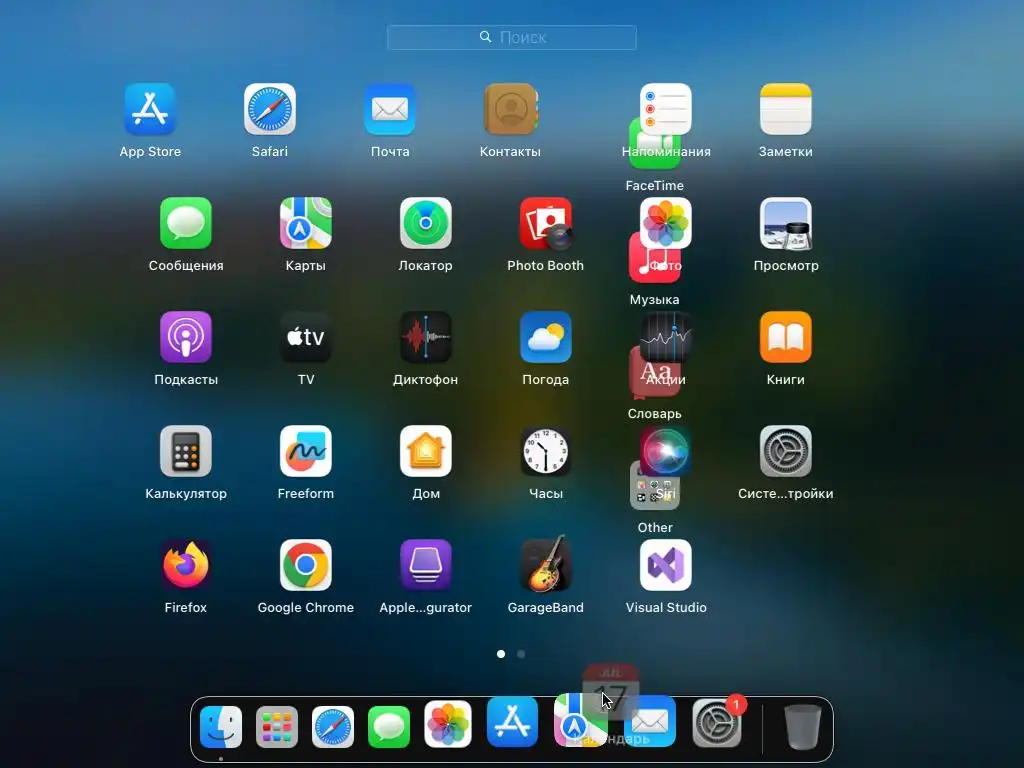
Task: Open Messages from the Dock
Action: pos(389,726)
